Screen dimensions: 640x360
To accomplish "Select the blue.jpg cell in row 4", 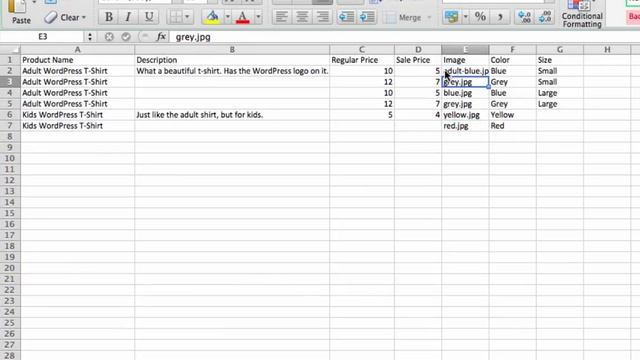I will point(465,93).
